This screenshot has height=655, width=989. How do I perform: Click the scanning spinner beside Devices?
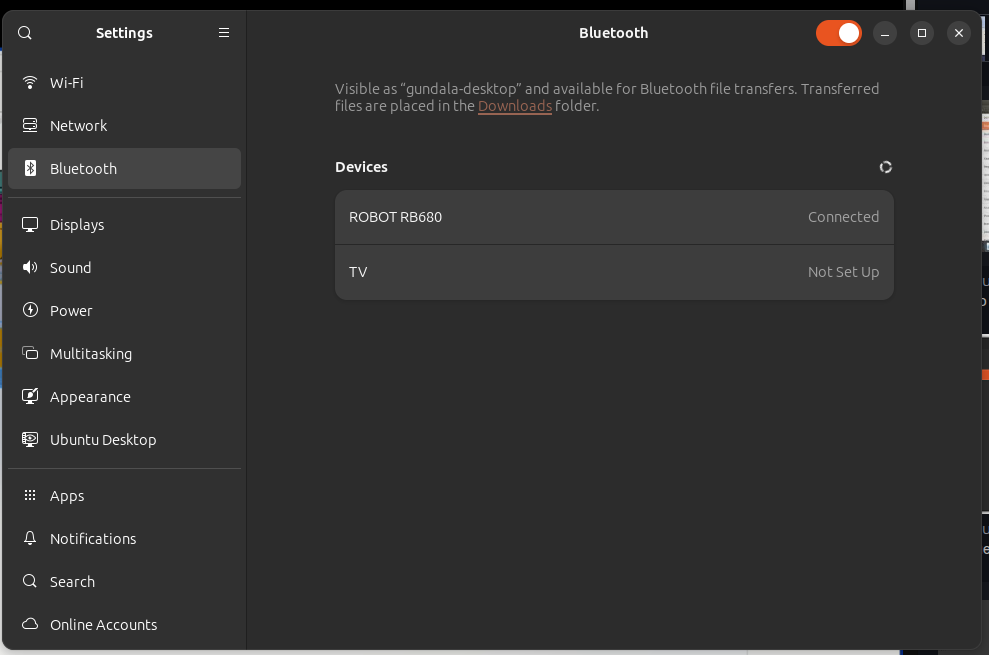886,167
